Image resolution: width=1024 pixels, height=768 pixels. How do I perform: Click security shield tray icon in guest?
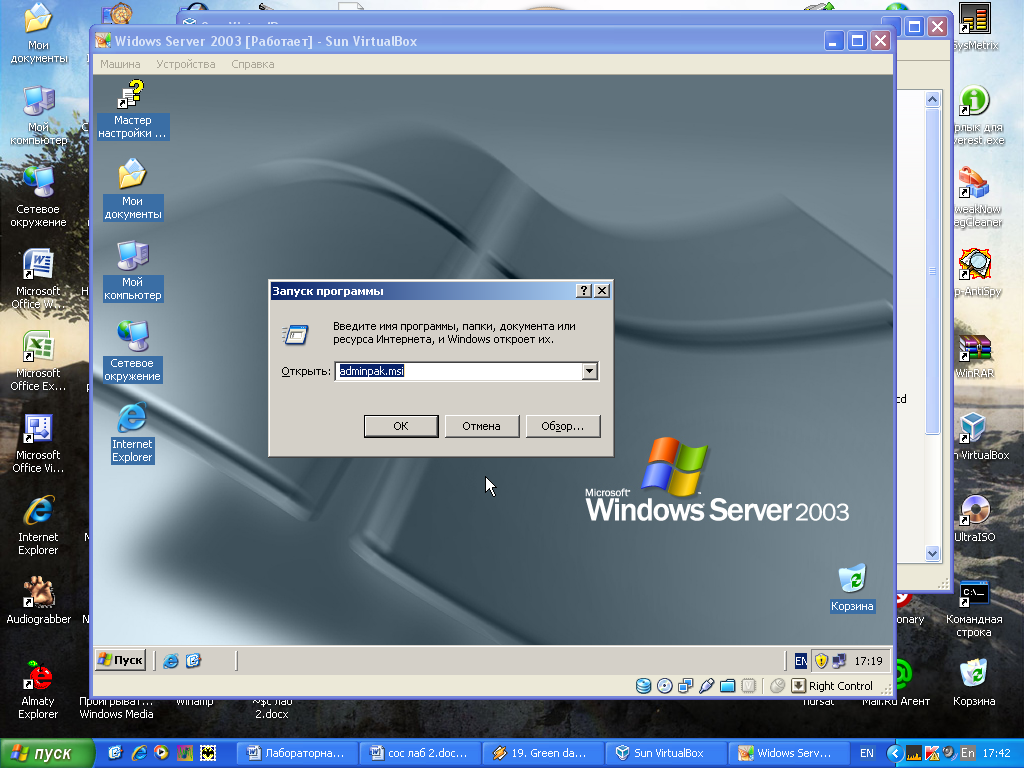pyautogui.click(x=821, y=661)
